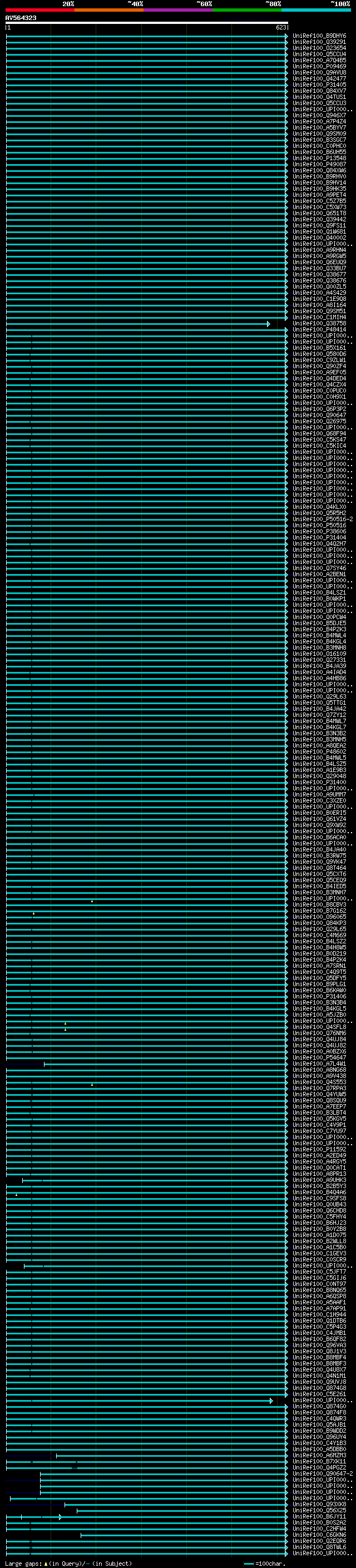This screenshot has height=1568, width=356.
Task: Select the UniRef100_P38606 entry
Action: point(319,531)
